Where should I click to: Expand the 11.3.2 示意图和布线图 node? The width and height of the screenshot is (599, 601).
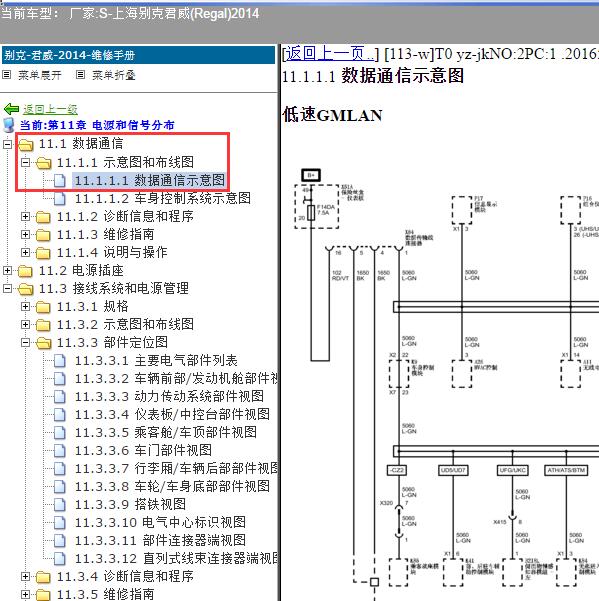coord(25,325)
